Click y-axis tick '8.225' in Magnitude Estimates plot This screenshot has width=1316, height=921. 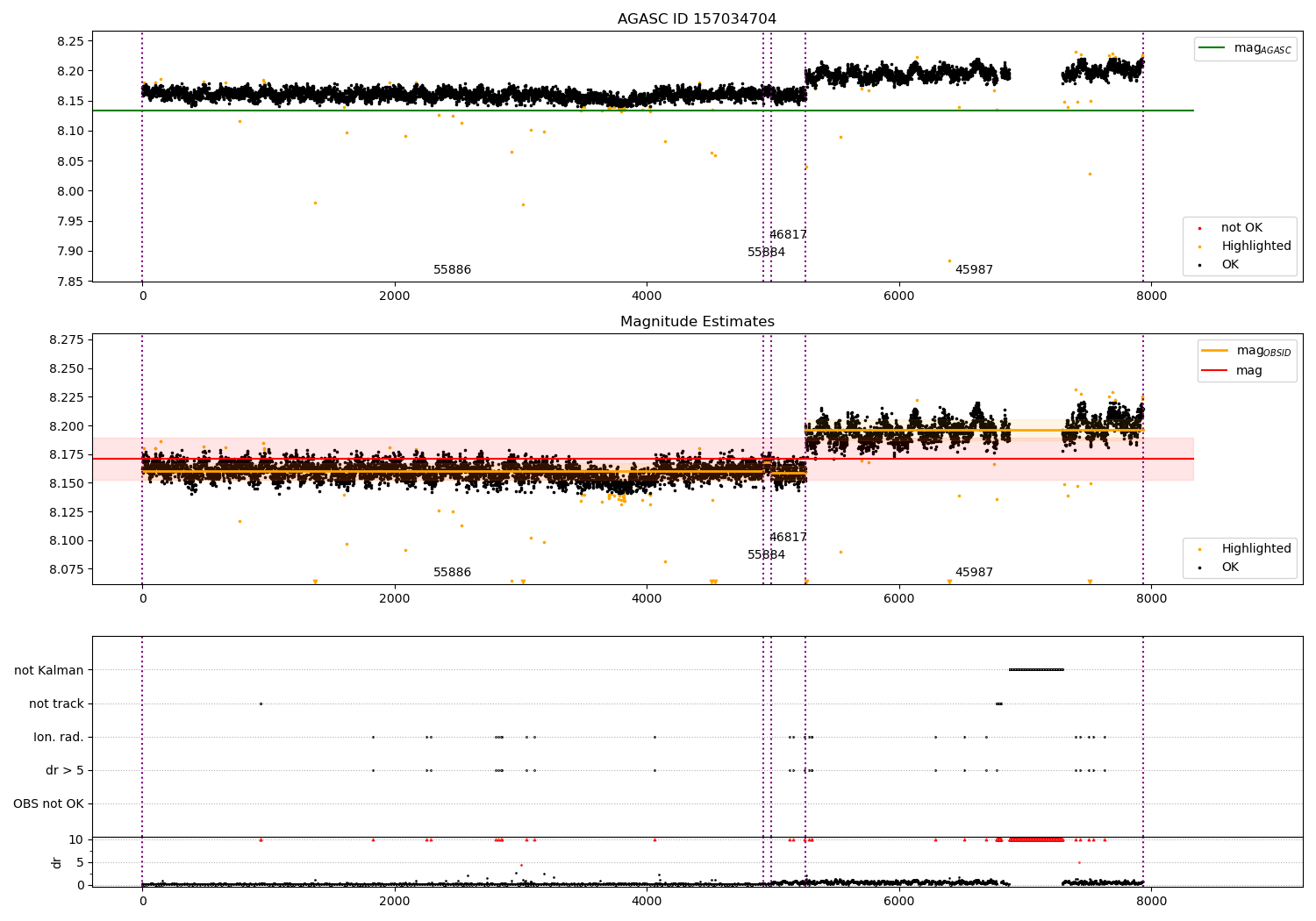point(66,397)
